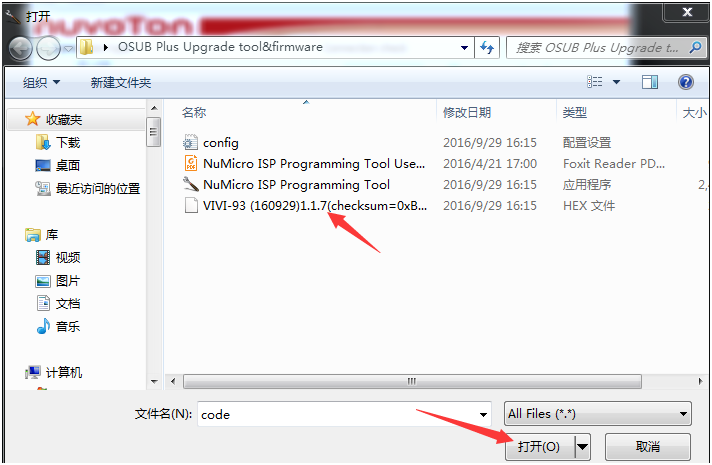This screenshot has width=712, height=465.
Task: Expand the file name history dropdown
Action: tap(483, 414)
